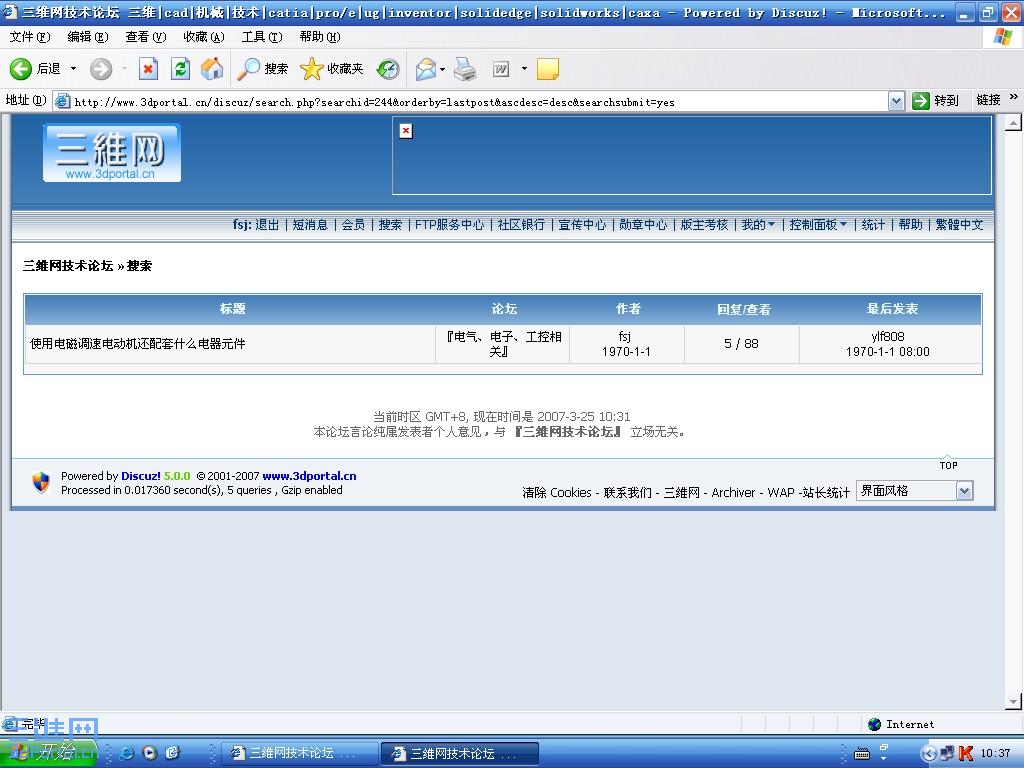This screenshot has width=1024, height=768.
Task: Click the media player quick launch icon
Action: (x=150, y=753)
